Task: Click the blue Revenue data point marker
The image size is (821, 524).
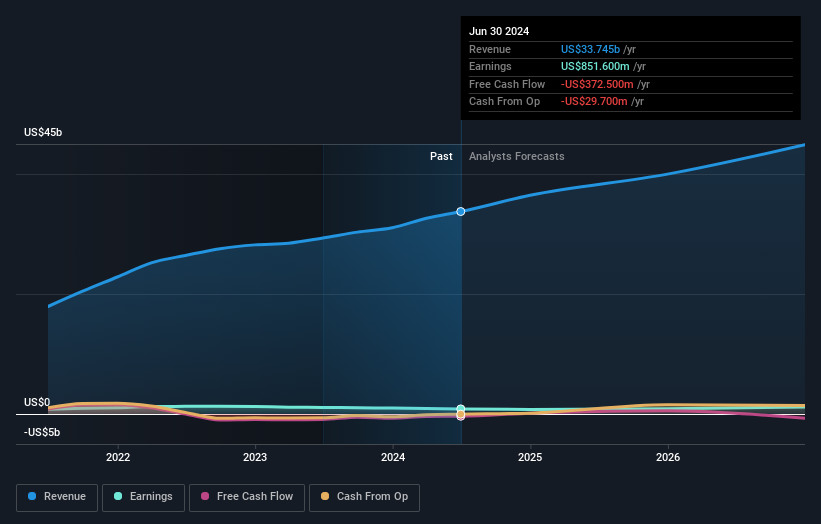Action: pyautogui.click(x=461, y=211)
